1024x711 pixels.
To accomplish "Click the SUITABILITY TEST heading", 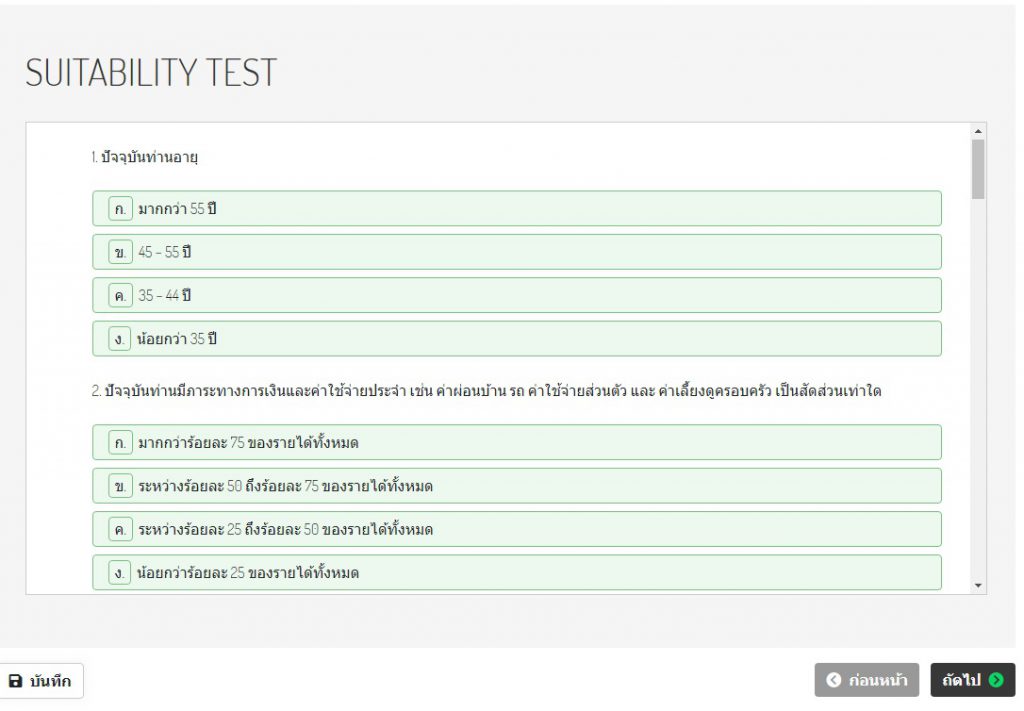I will point(151,72).
